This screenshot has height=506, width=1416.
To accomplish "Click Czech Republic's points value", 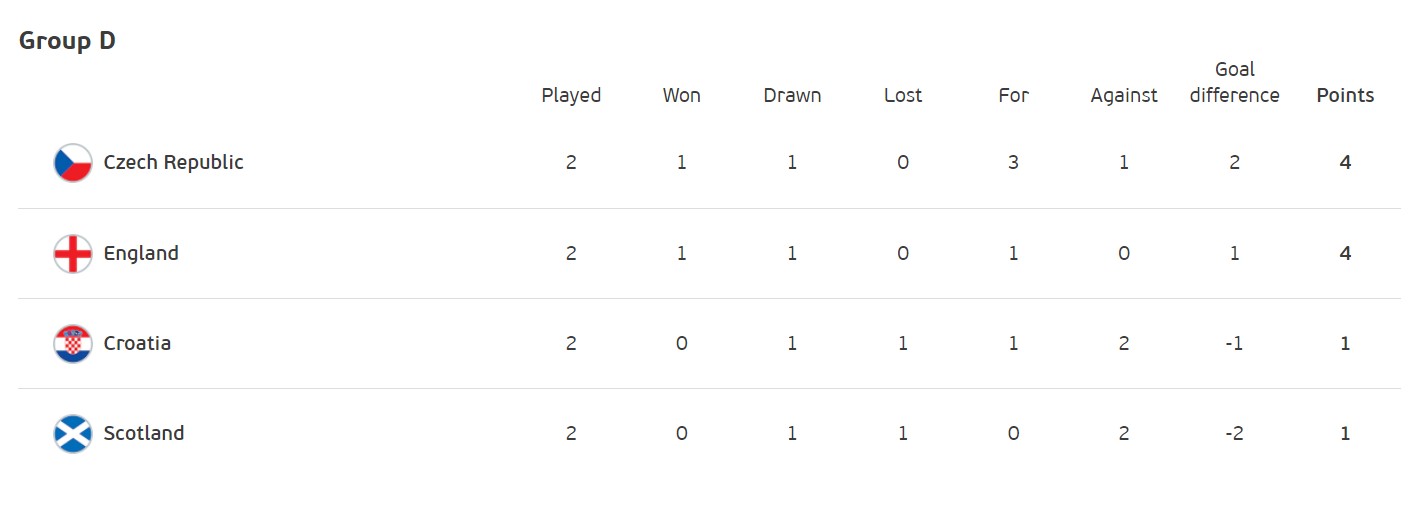I will 1345,162.
